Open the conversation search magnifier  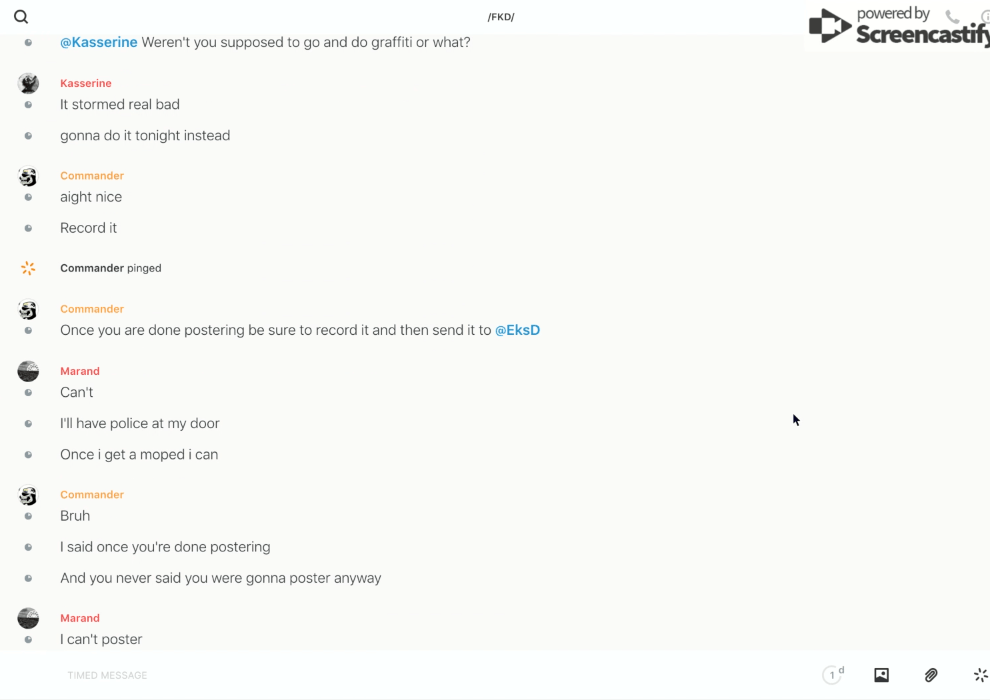pos(21,17)
